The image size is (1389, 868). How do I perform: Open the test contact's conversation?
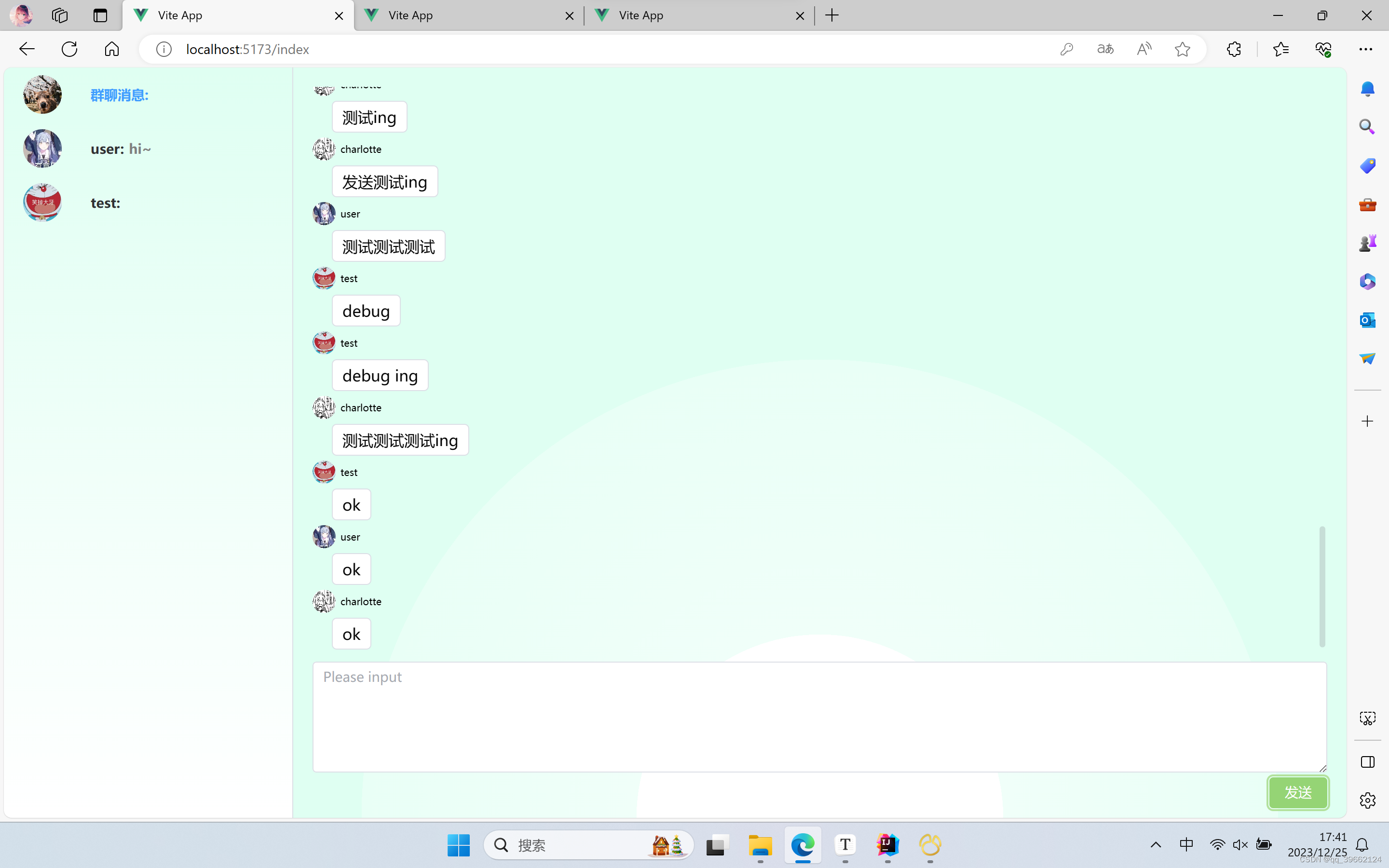pos(106,203)
